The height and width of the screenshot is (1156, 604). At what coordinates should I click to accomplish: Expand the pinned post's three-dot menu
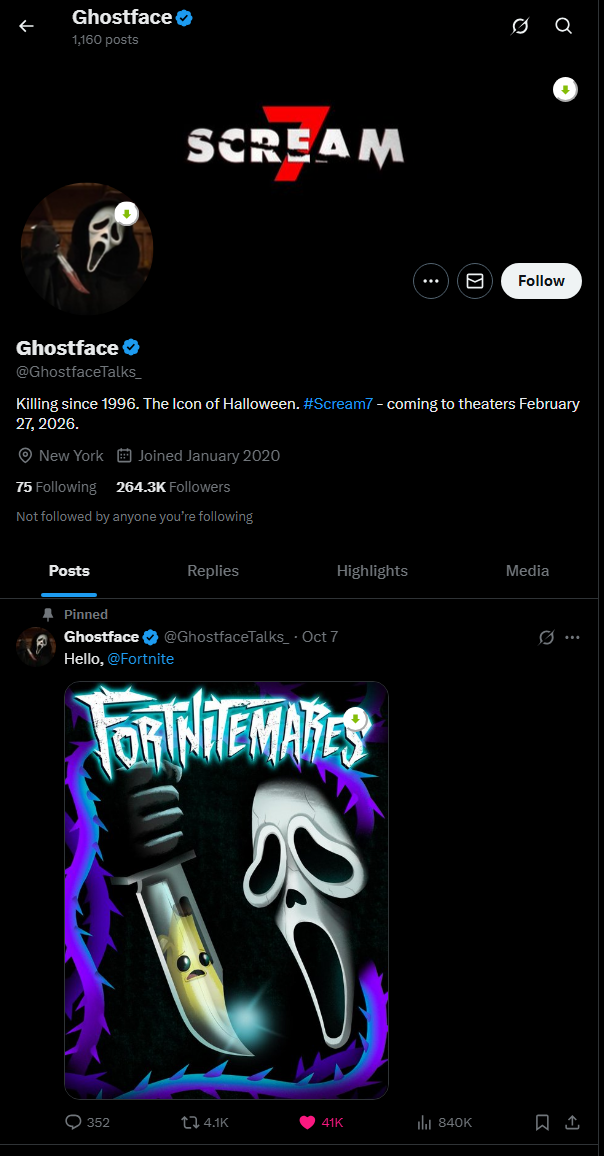click(x=572, y=637)
